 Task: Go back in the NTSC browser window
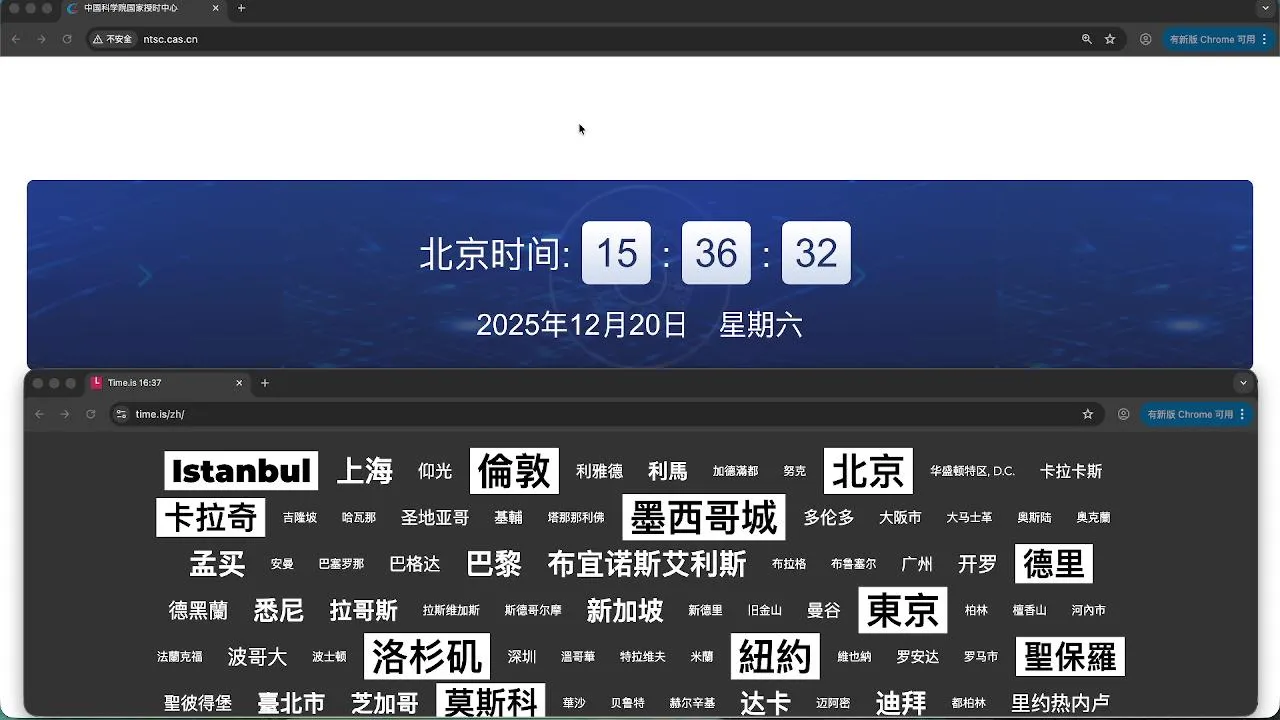15,39
